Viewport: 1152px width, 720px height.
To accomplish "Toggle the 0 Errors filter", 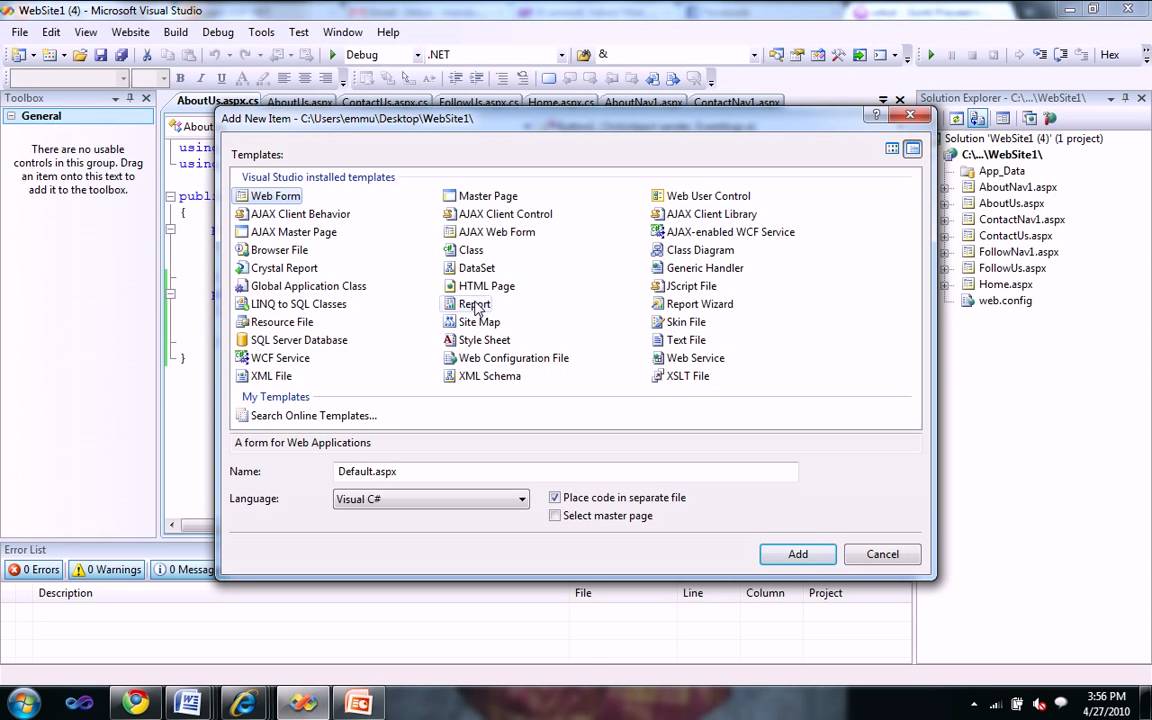I will coord(34,569).
